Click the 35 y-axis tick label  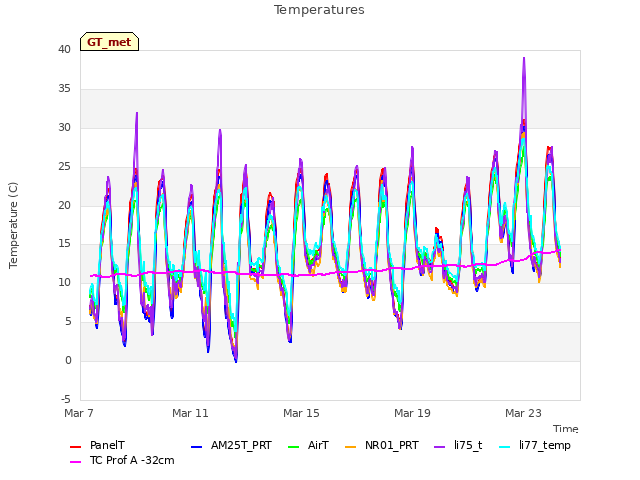[x=64, y=89]
